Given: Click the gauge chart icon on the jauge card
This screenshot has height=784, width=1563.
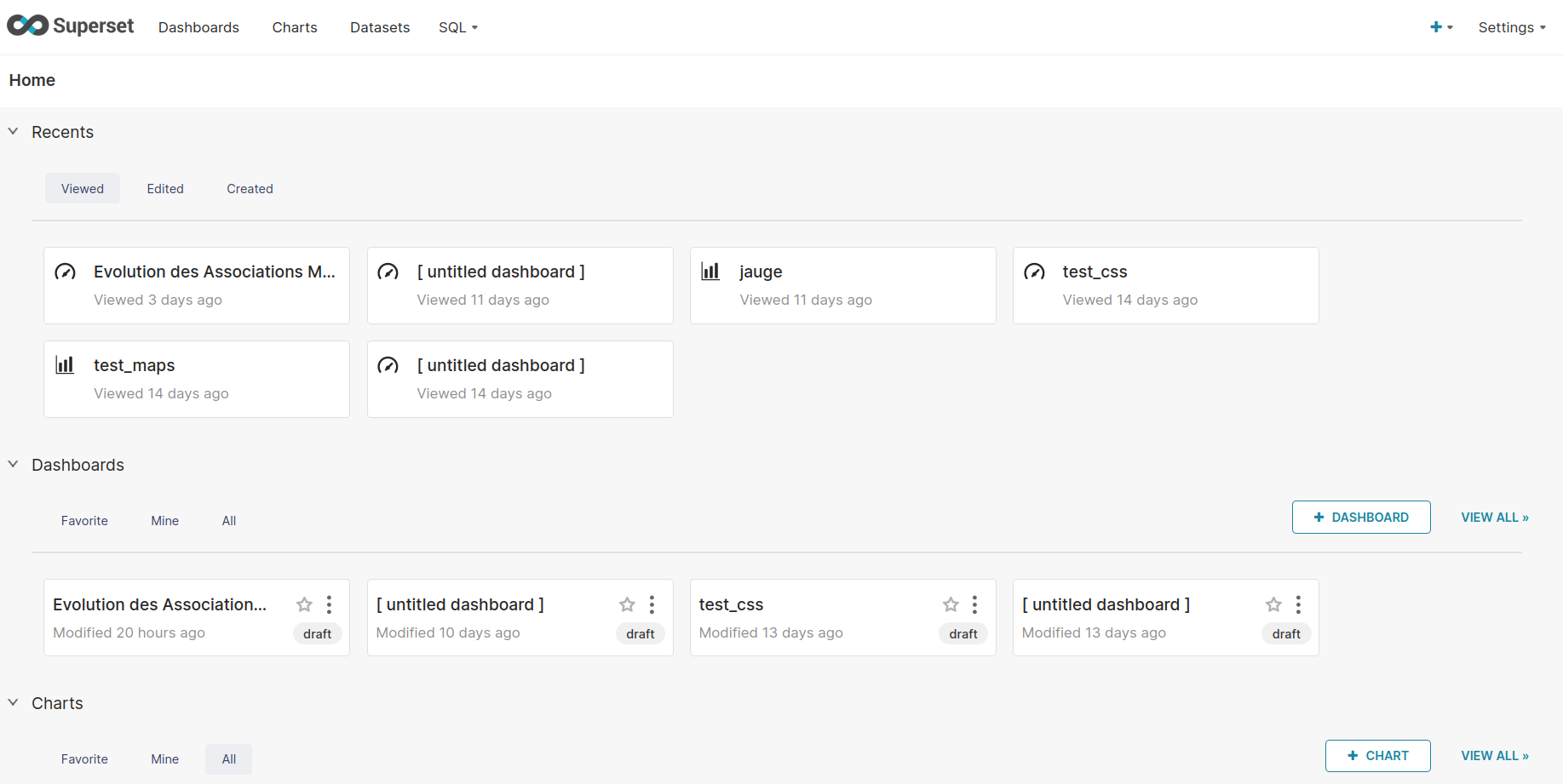Looking at the screenshot, I should pyautogui.click(x=710, y=271).
